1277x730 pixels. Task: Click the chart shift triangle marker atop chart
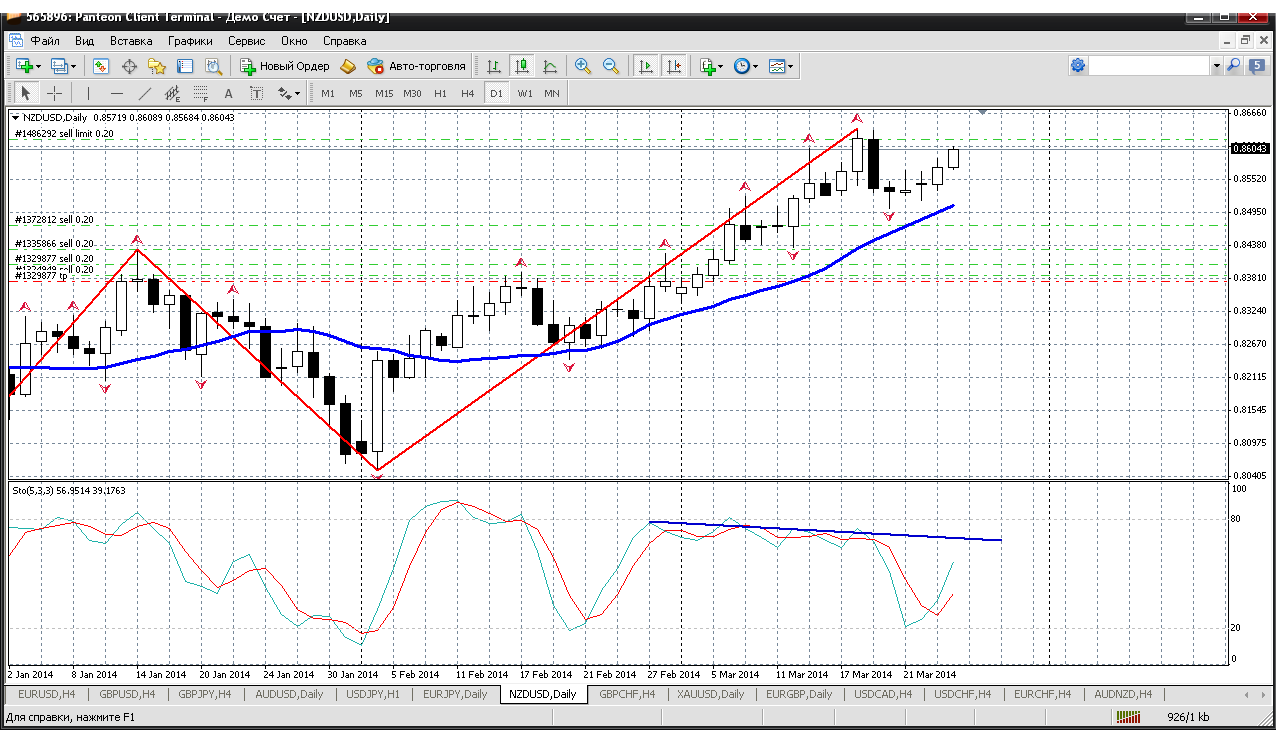pyautogui.click(x=984, y=112)
